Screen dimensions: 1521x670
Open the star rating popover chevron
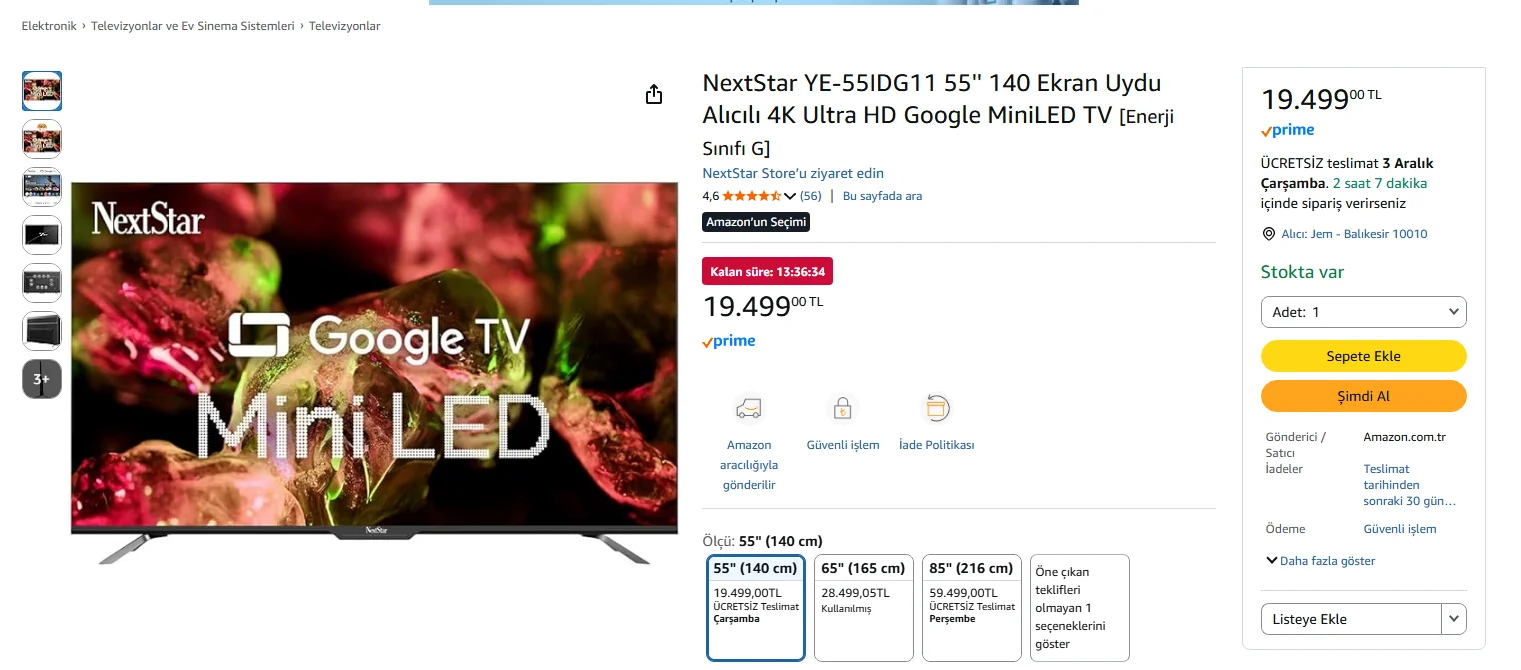(x=790, y=196)
